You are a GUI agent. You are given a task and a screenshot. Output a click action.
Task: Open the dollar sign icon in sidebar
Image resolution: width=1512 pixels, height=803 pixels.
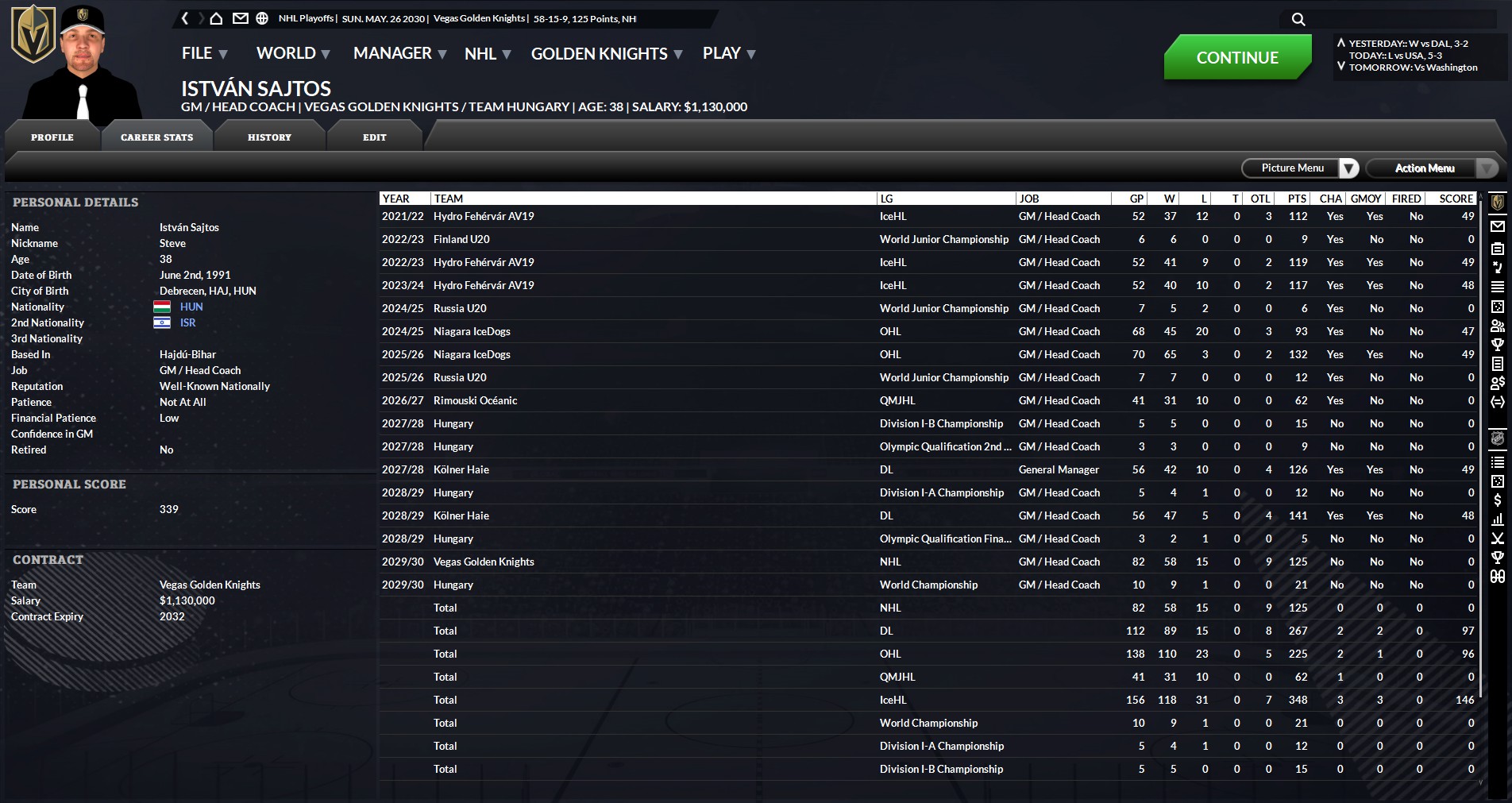[1498, 500]
